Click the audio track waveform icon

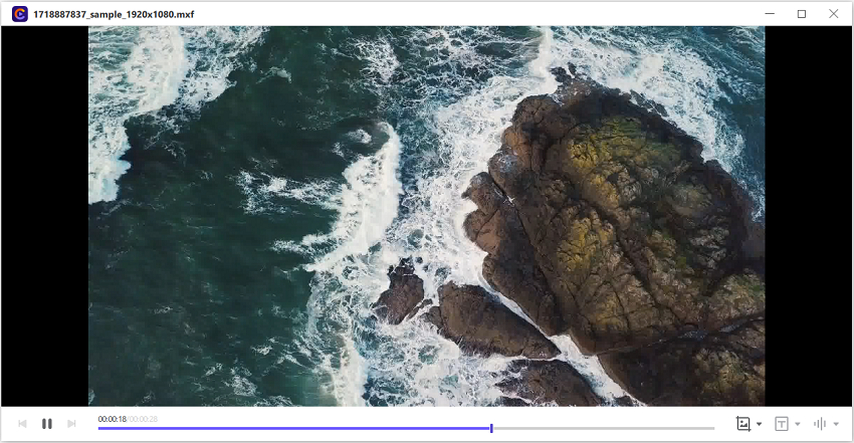coord(820,423)
